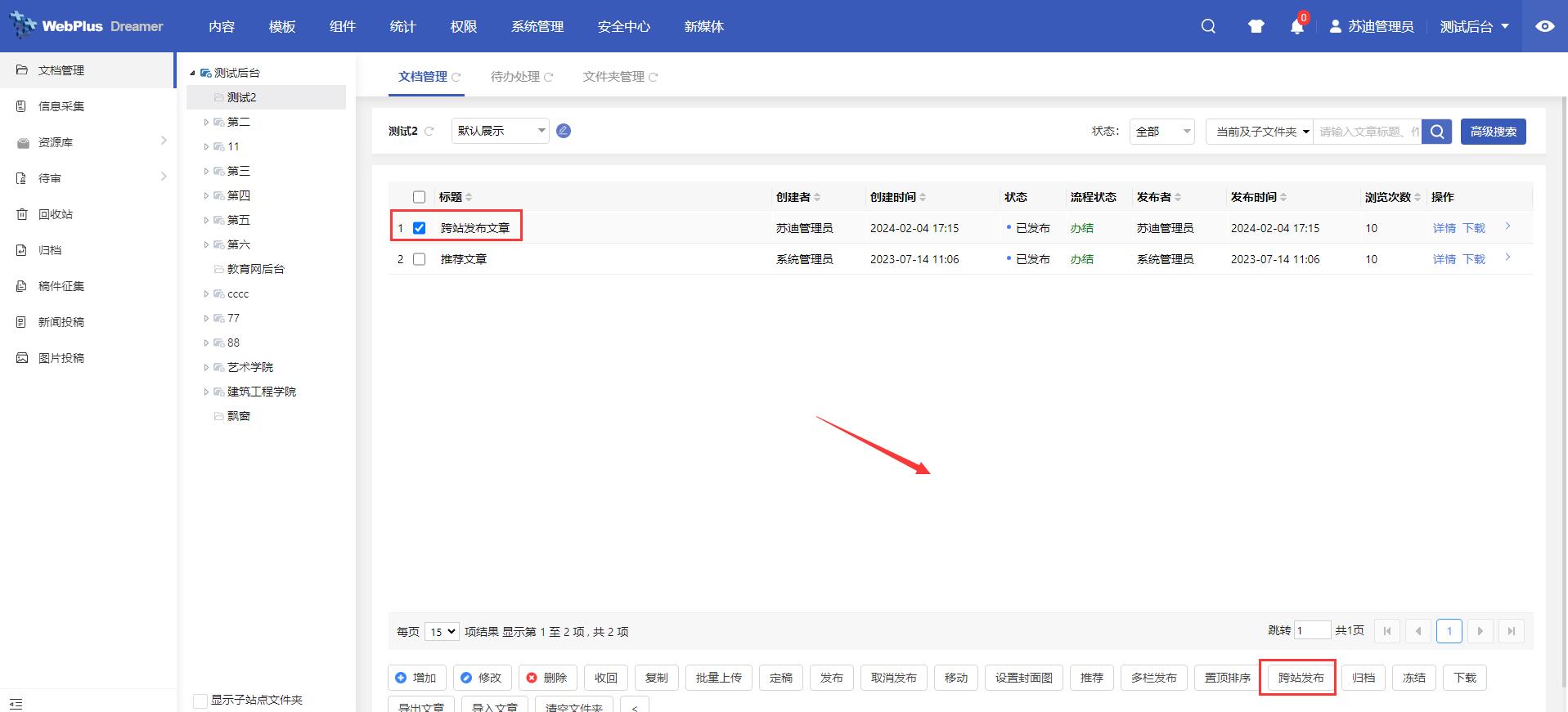
Task: Open the 模板 top menu
Action: coord(282,26)
